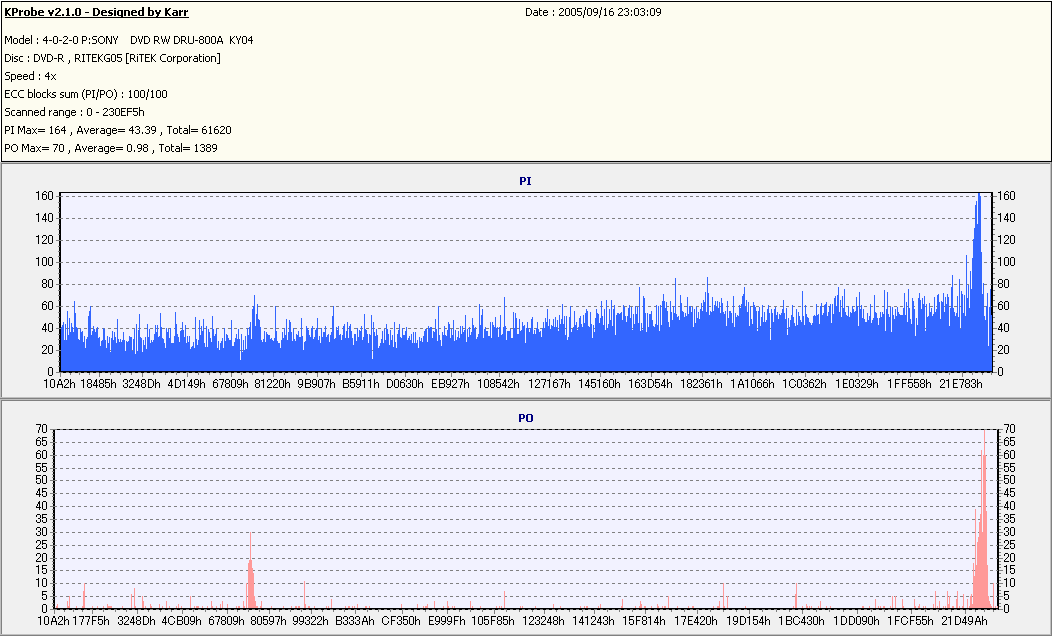This screenshot has width=1052, height=636.
Task: Click the 1A1066h axis label
Action: point(752,384)
